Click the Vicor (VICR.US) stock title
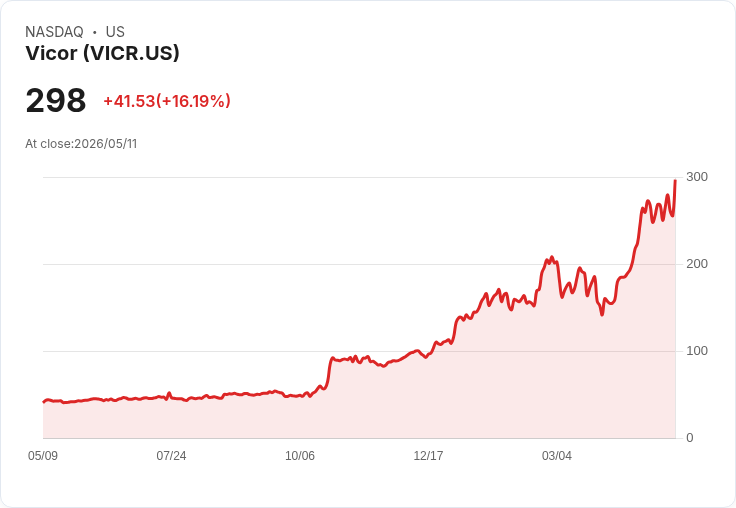This screenshot has width=736, height=508. tap(102, 54)
